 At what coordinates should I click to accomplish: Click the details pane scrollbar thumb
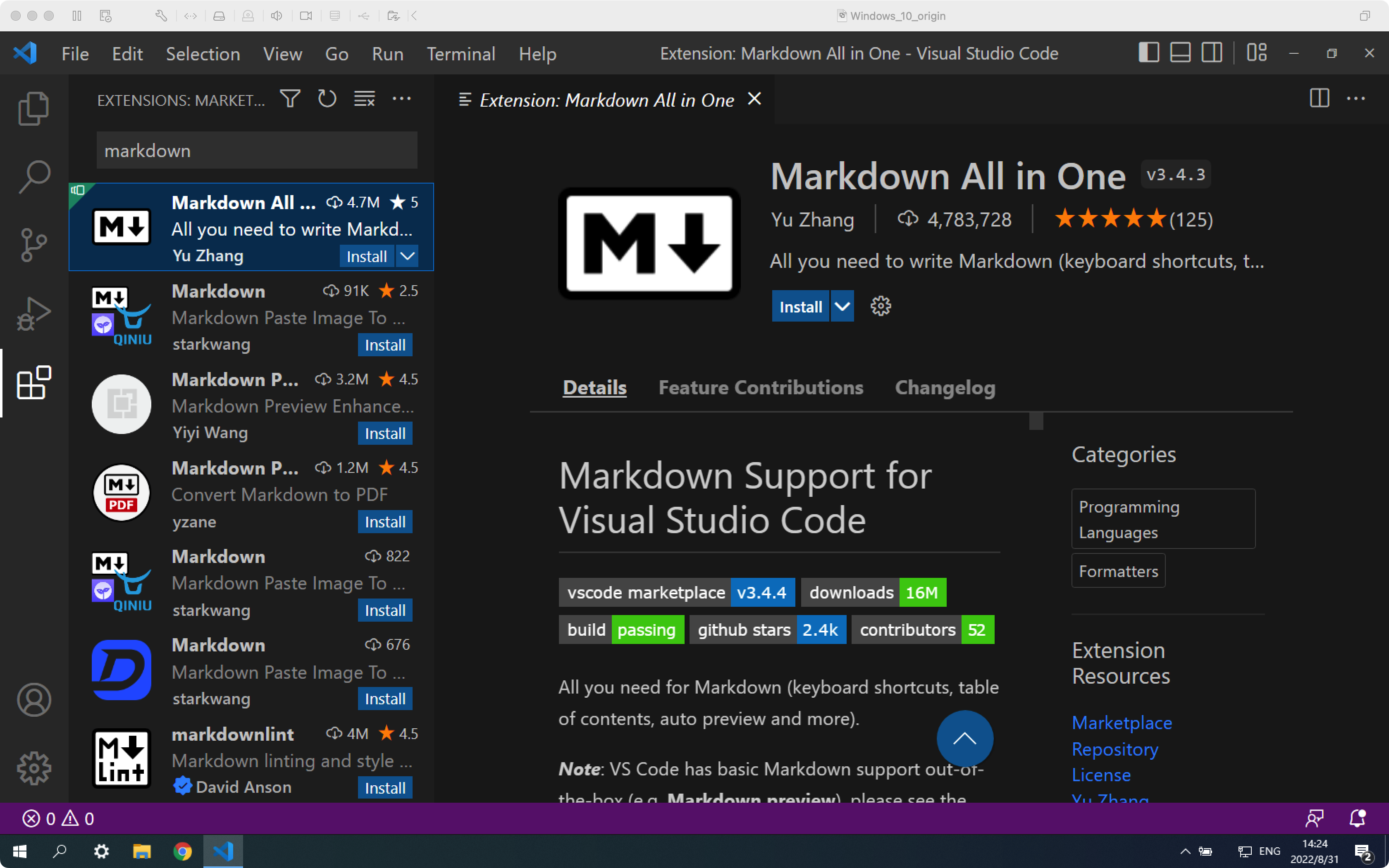click(1036, 421)
